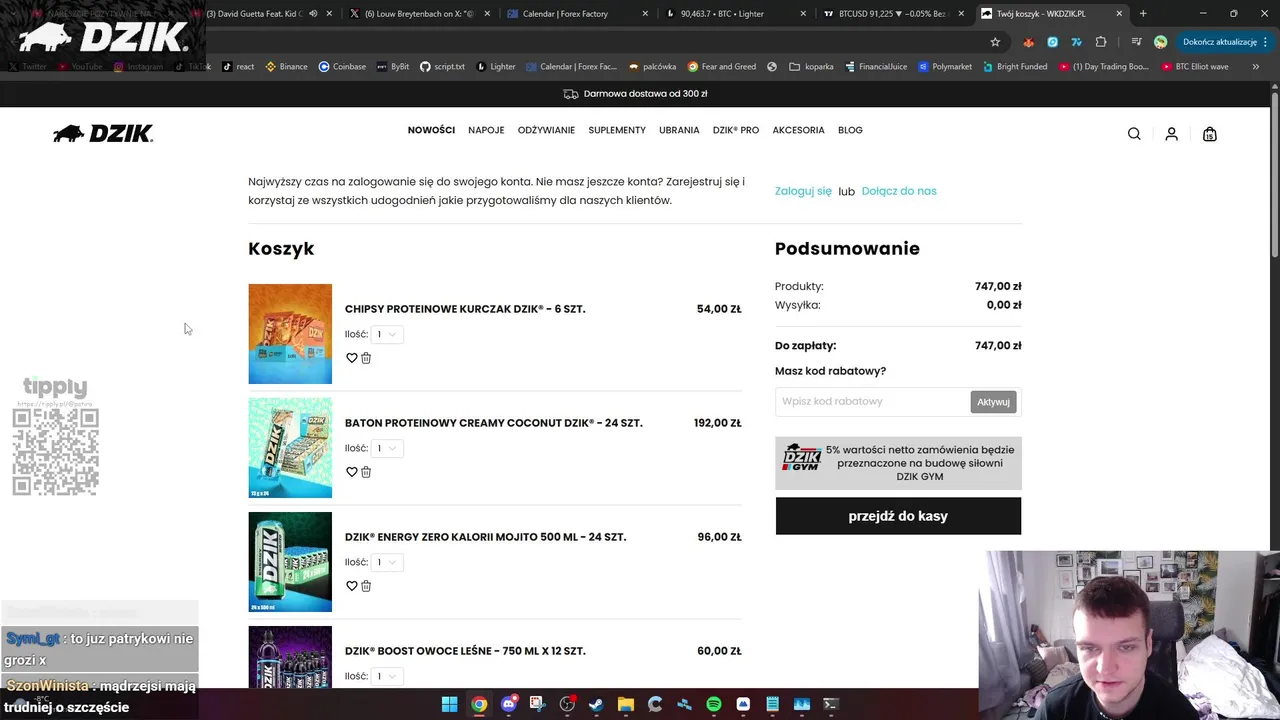Image resolution: width=1280 pixels, height=720 pixels.
Task: Add Baton Creamy Coconut to wishlist heart
Action: click(x=351, y=472)
